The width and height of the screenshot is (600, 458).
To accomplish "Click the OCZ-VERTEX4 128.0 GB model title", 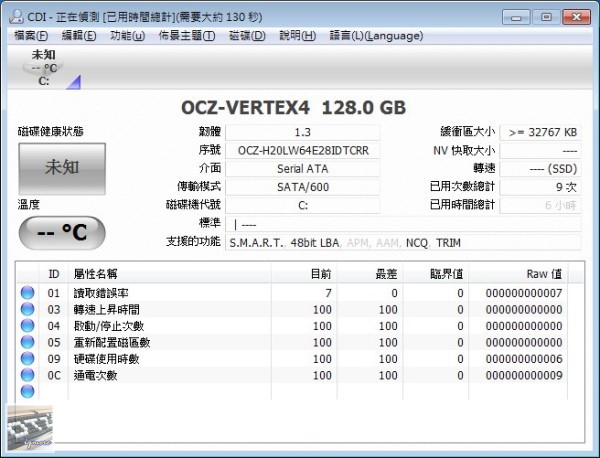I will [x=293, y=108].
